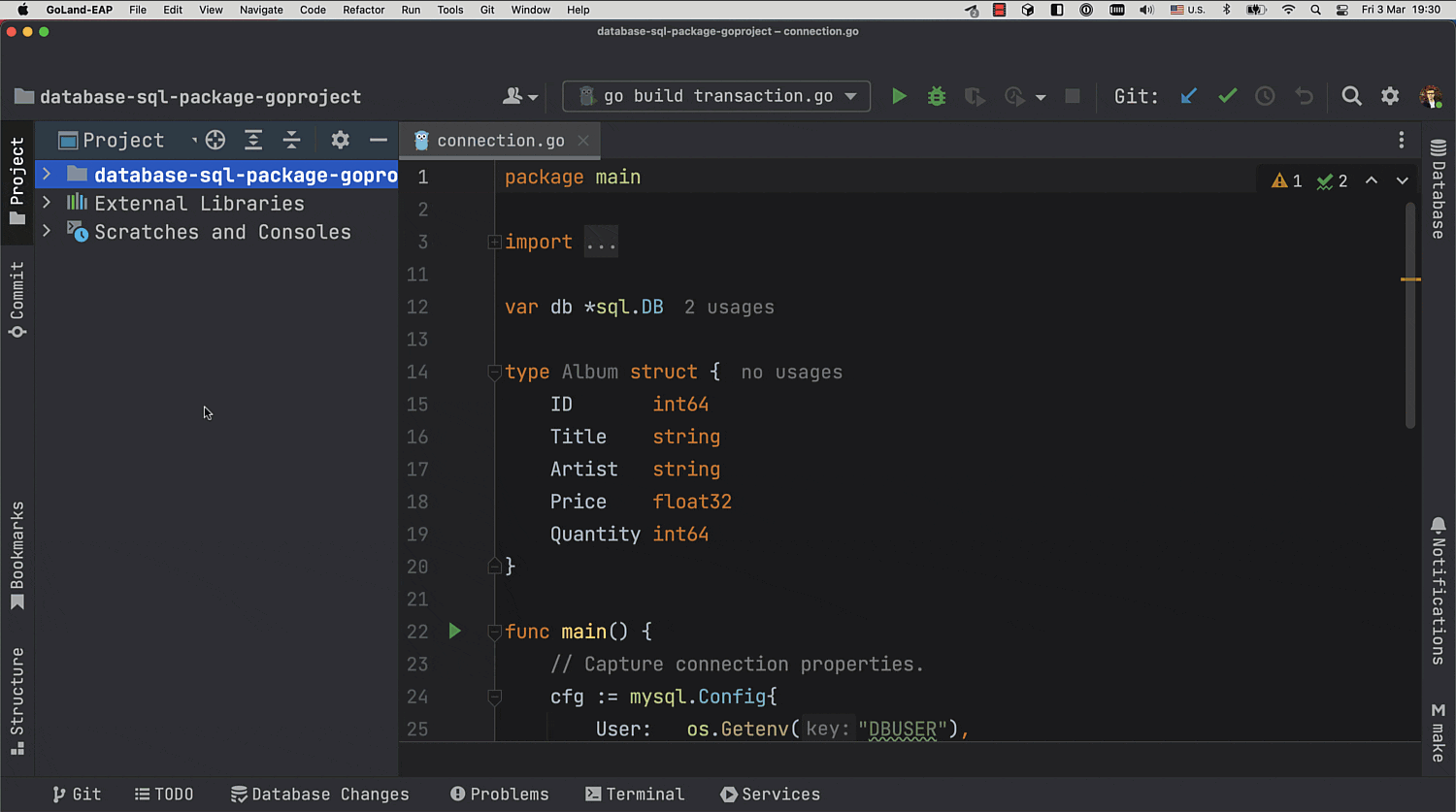Viewport: 1456px width, 812px height.
Task: Click Git update project arrow icon
Action: click(x=1188, y=96)
